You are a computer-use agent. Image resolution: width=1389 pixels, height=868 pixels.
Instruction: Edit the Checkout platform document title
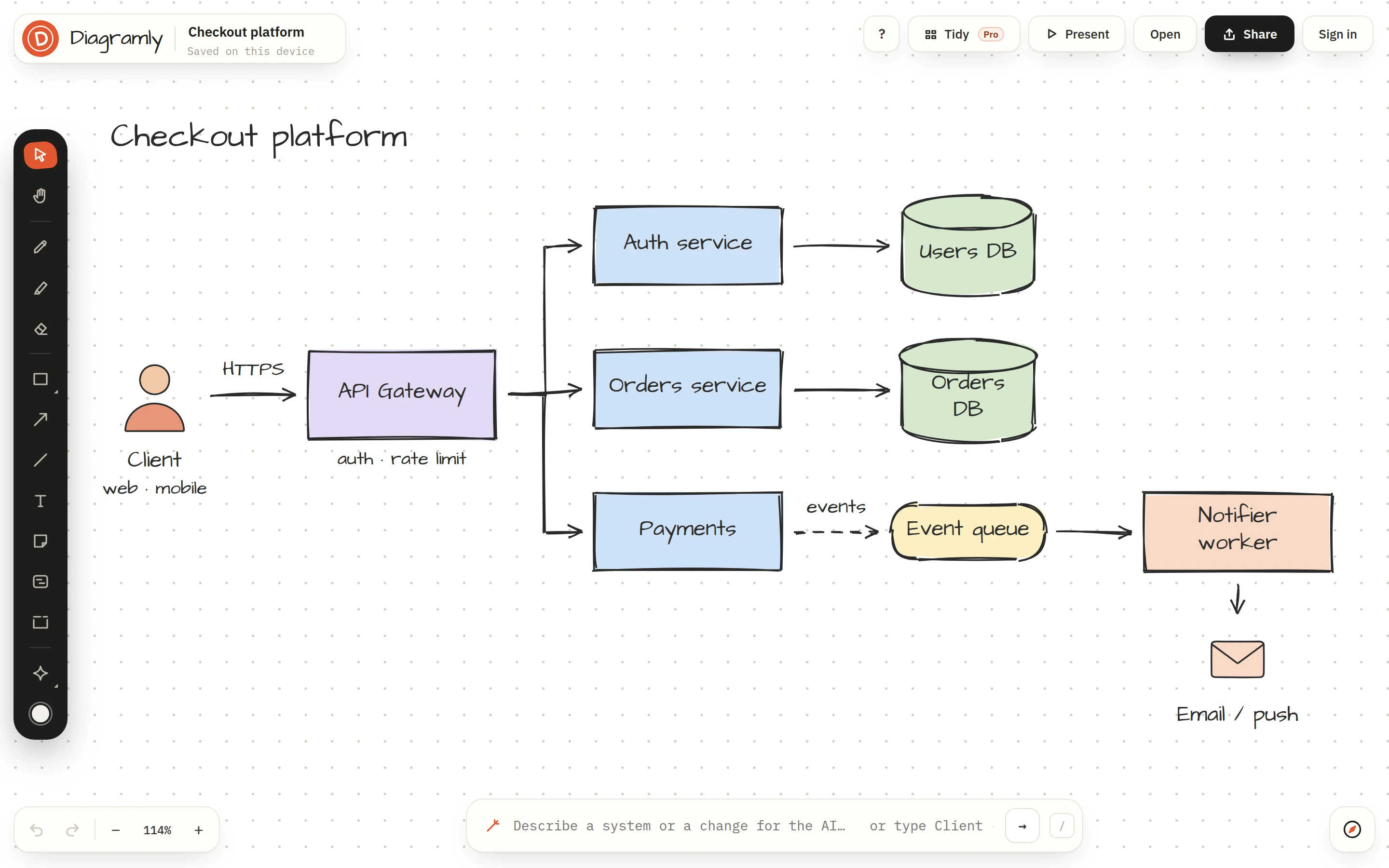click(x=246, y=32)
